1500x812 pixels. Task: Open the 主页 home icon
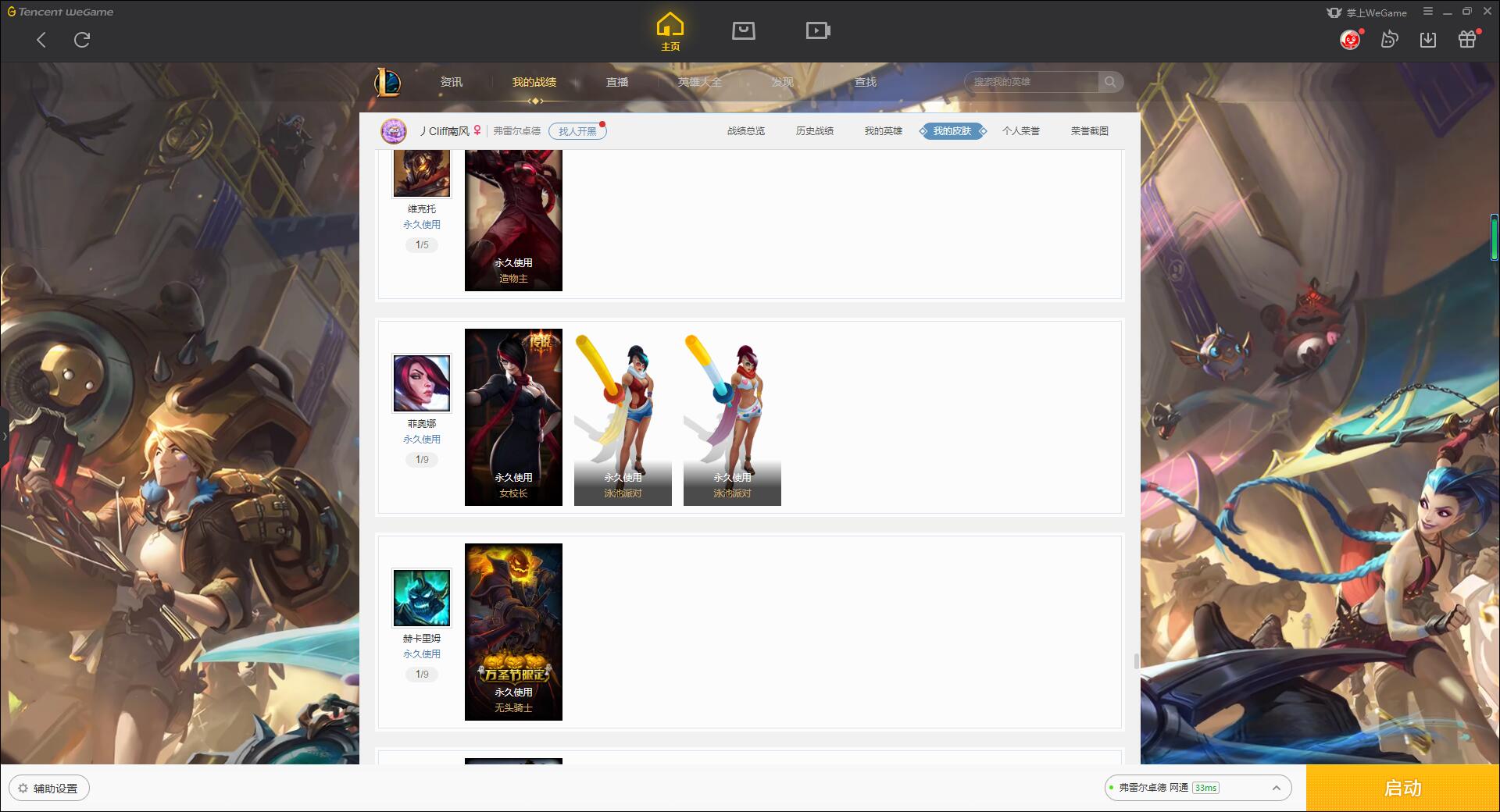[x=670, y=31]
